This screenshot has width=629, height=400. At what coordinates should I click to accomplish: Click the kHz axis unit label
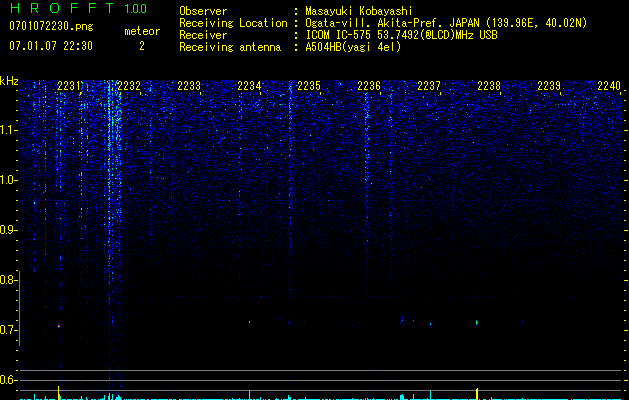coord(9,81)
